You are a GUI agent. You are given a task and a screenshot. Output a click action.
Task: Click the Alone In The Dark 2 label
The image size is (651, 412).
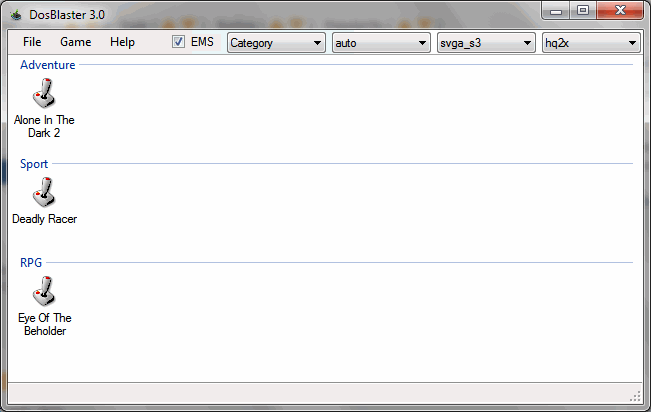point(44,126)
